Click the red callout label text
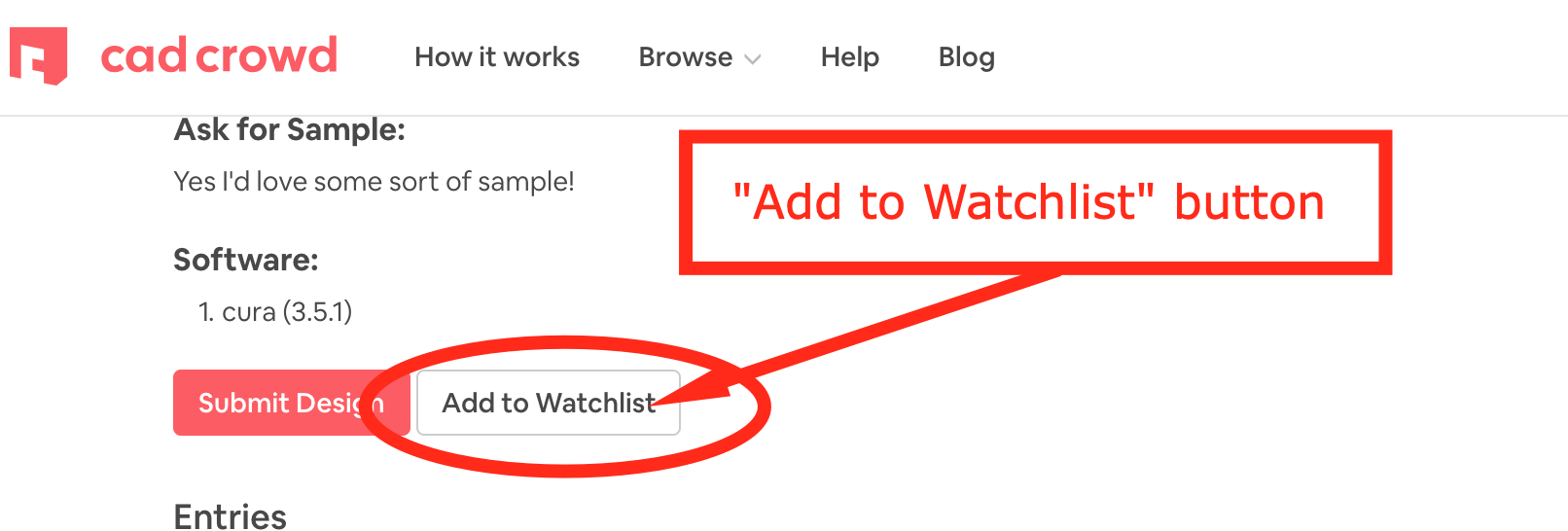 (1029, 202)
